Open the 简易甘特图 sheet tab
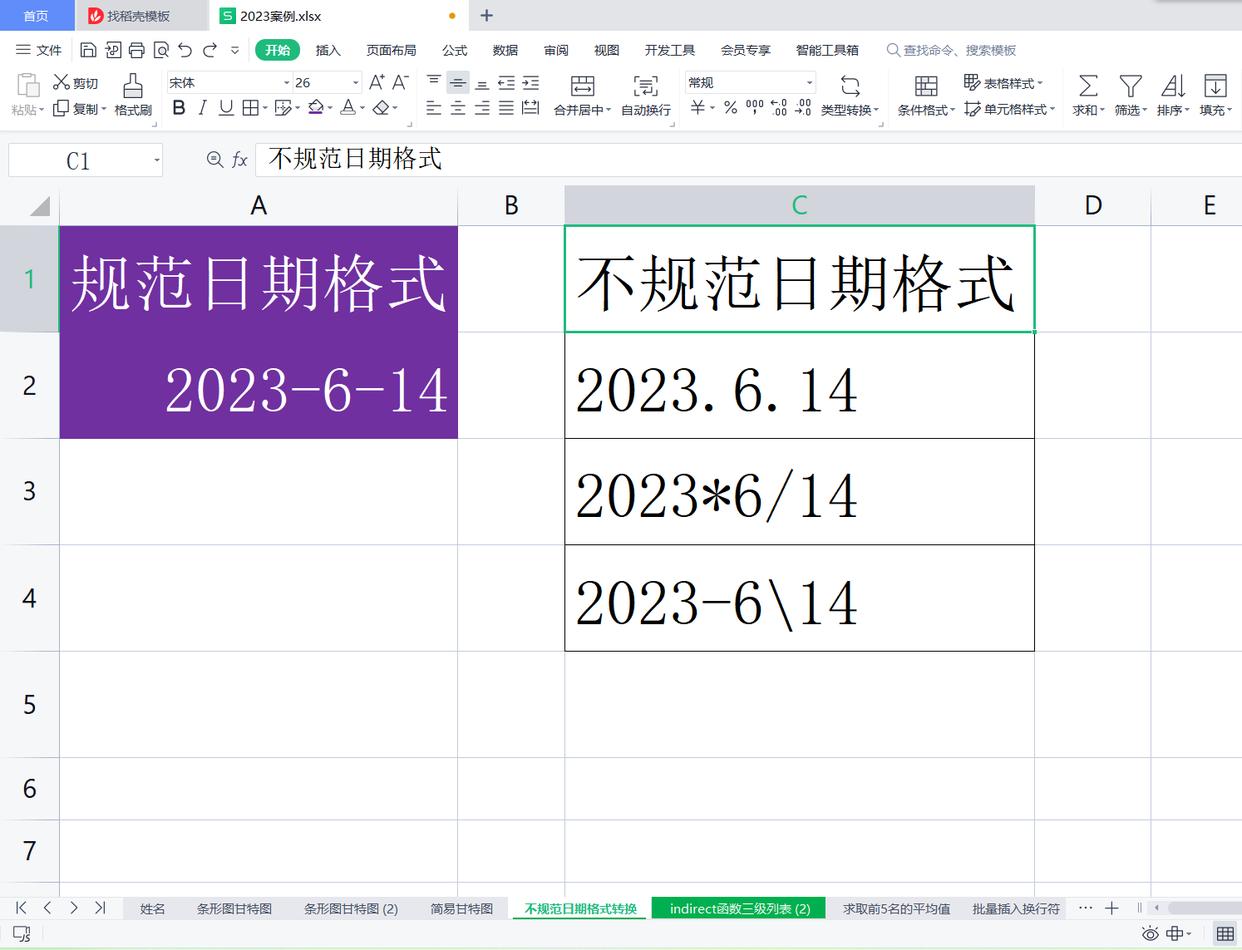1242x950 pixels. (461, 908)
